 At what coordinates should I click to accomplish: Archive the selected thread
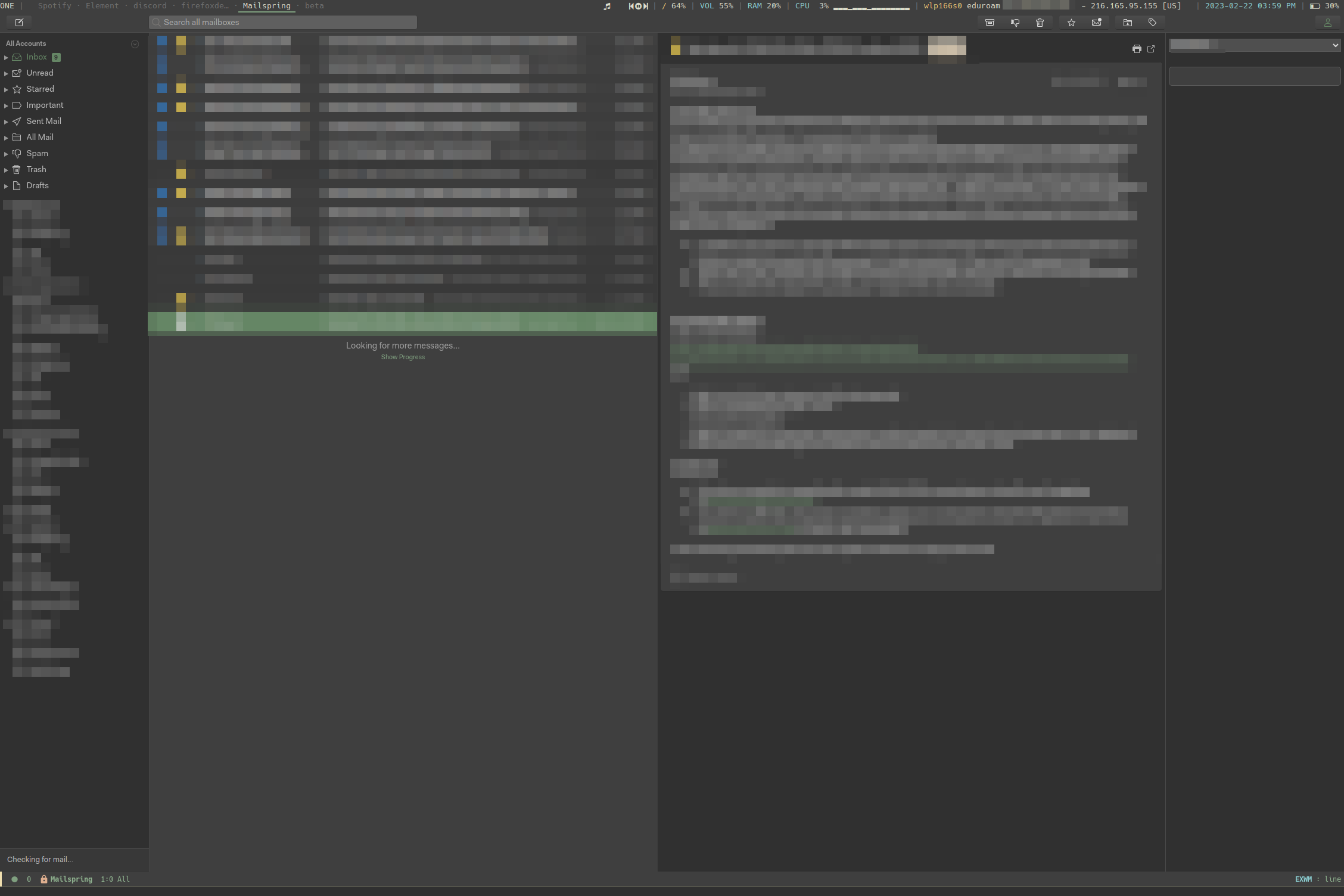pyautogui.click(x=990, y=23)
